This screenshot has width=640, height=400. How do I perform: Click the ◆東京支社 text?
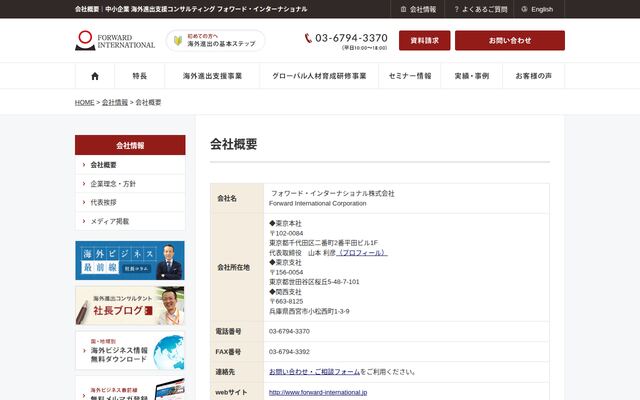(285, 262)
